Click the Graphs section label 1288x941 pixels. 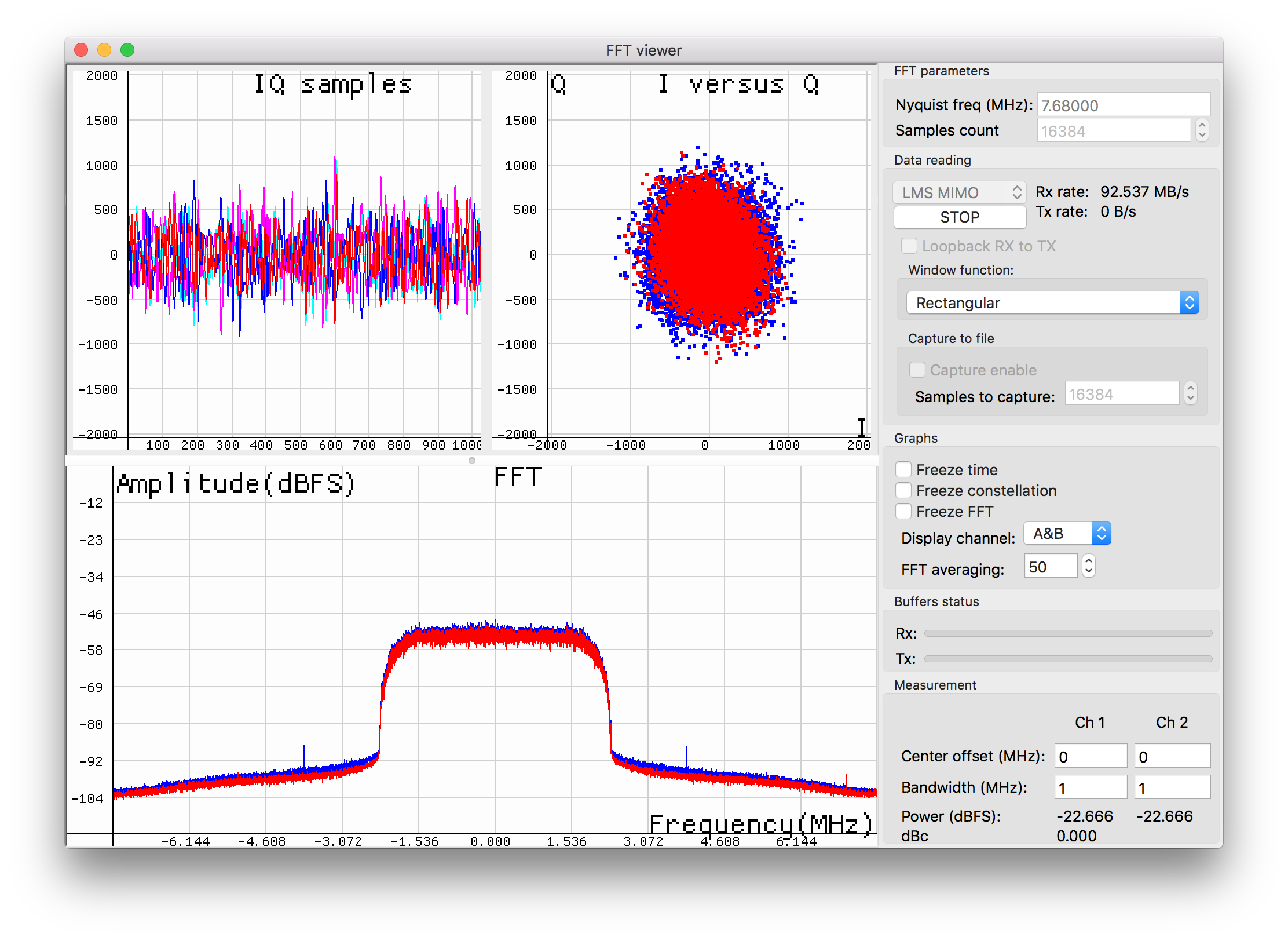coord(915,438)
